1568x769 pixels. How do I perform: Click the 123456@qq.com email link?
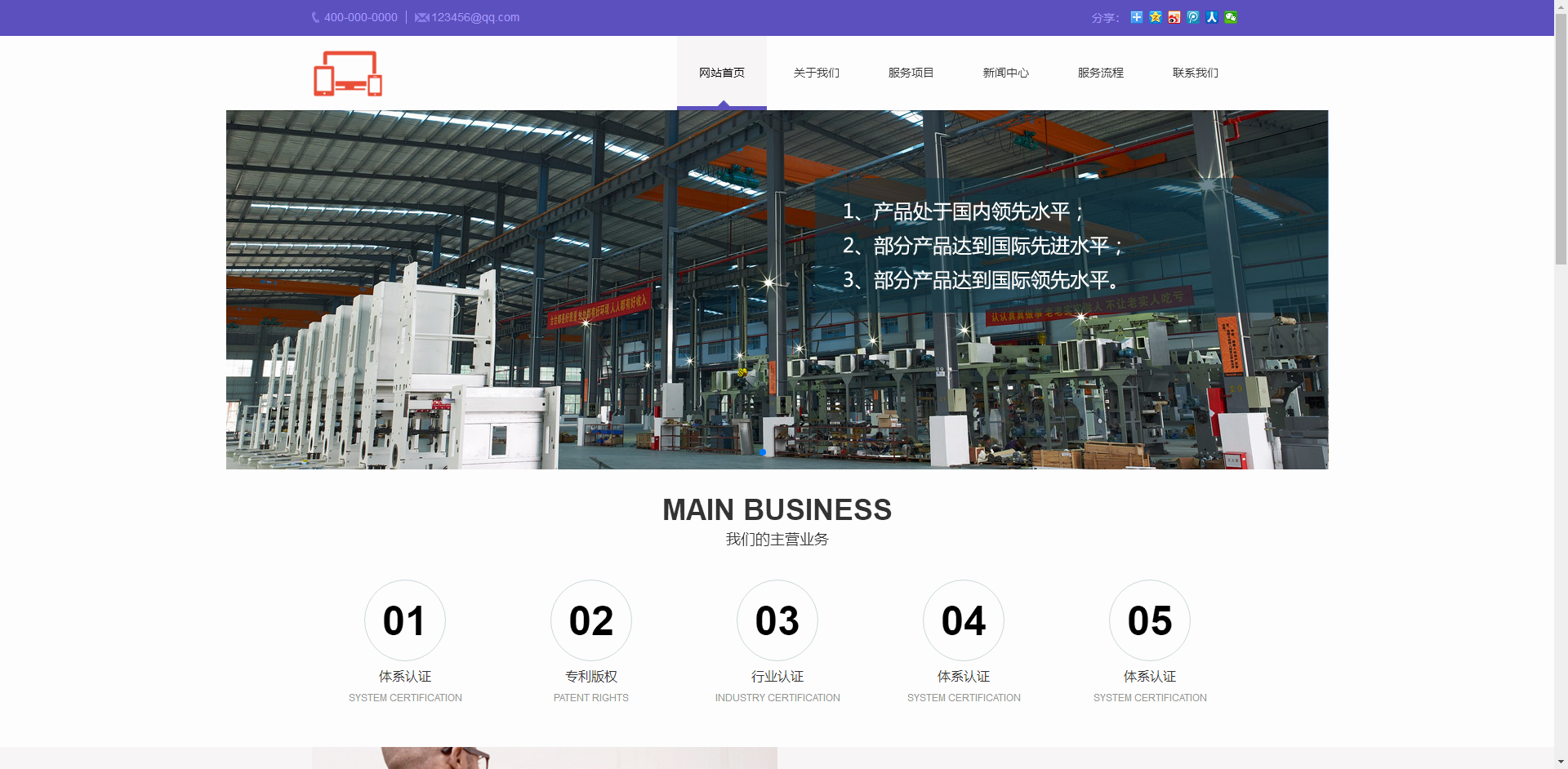474,17
